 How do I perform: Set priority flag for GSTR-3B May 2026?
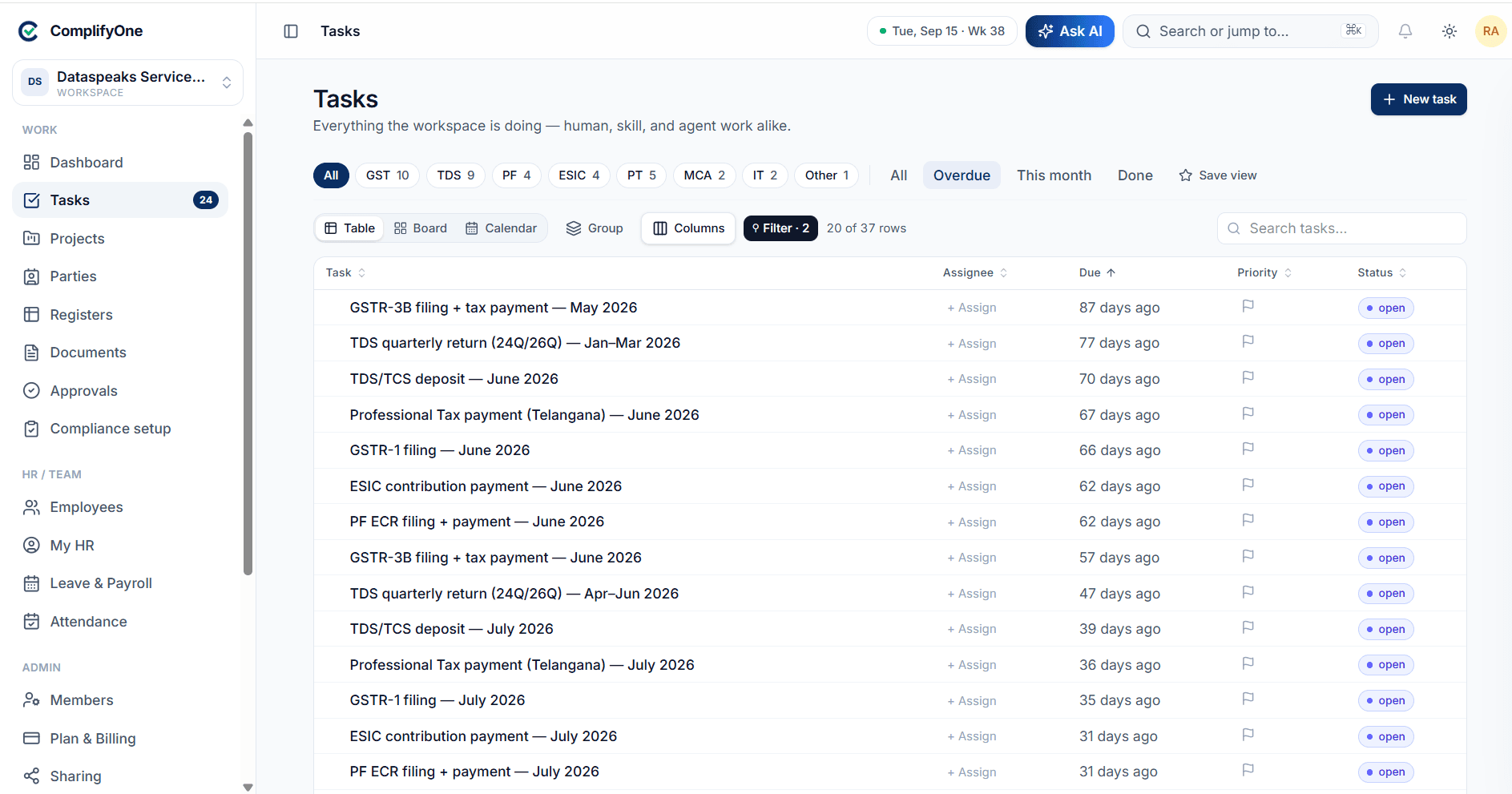click(1248, 306)
